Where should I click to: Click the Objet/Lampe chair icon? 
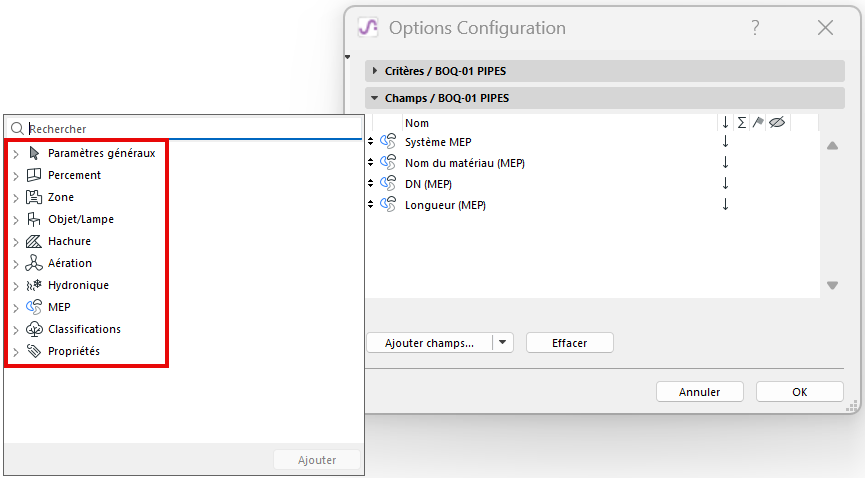pyautogui.click(x=34, y=219)
